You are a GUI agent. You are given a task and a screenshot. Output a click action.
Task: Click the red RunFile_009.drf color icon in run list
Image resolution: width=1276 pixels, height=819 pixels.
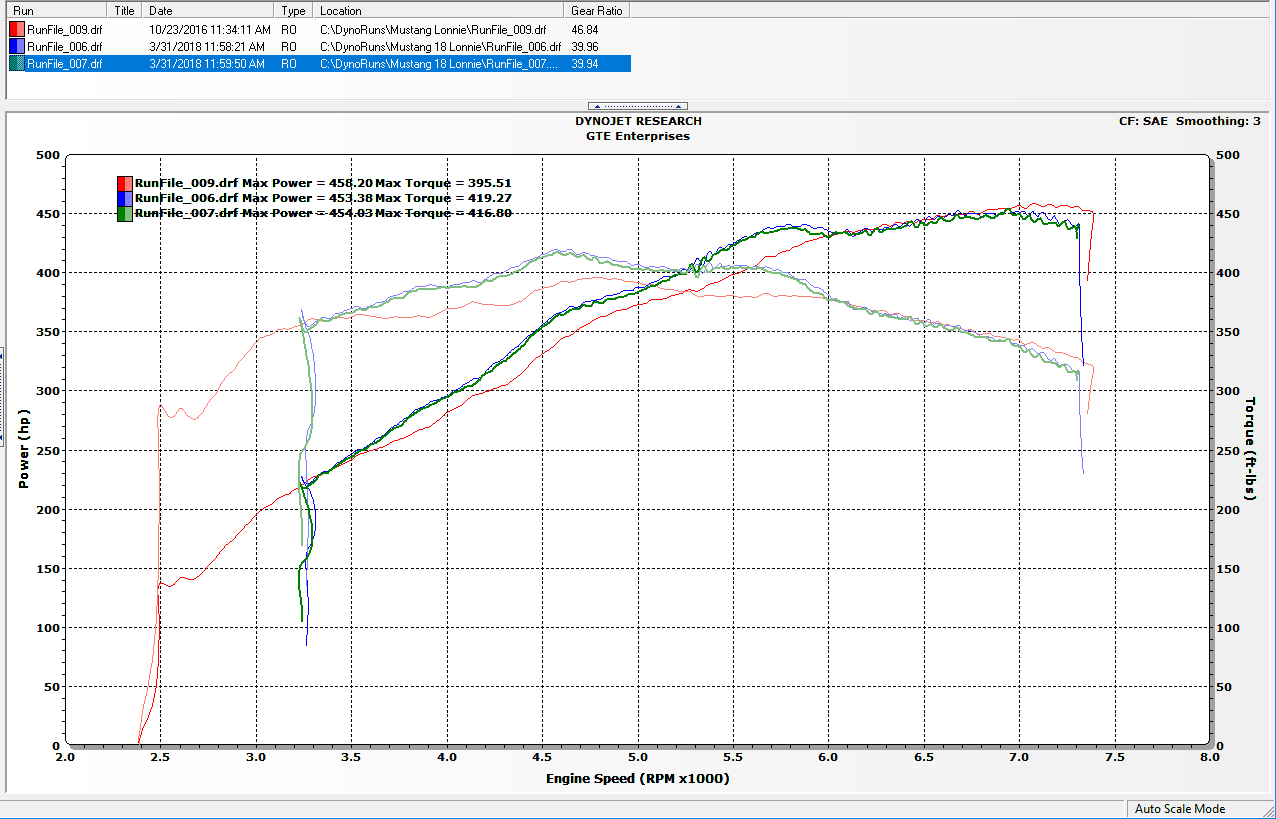coord(17,30)
